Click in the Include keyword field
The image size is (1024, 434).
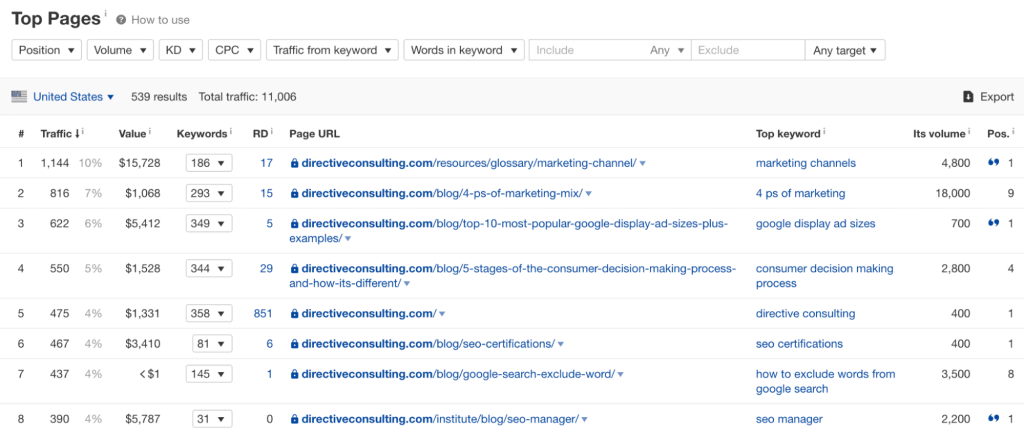[588, 50]
